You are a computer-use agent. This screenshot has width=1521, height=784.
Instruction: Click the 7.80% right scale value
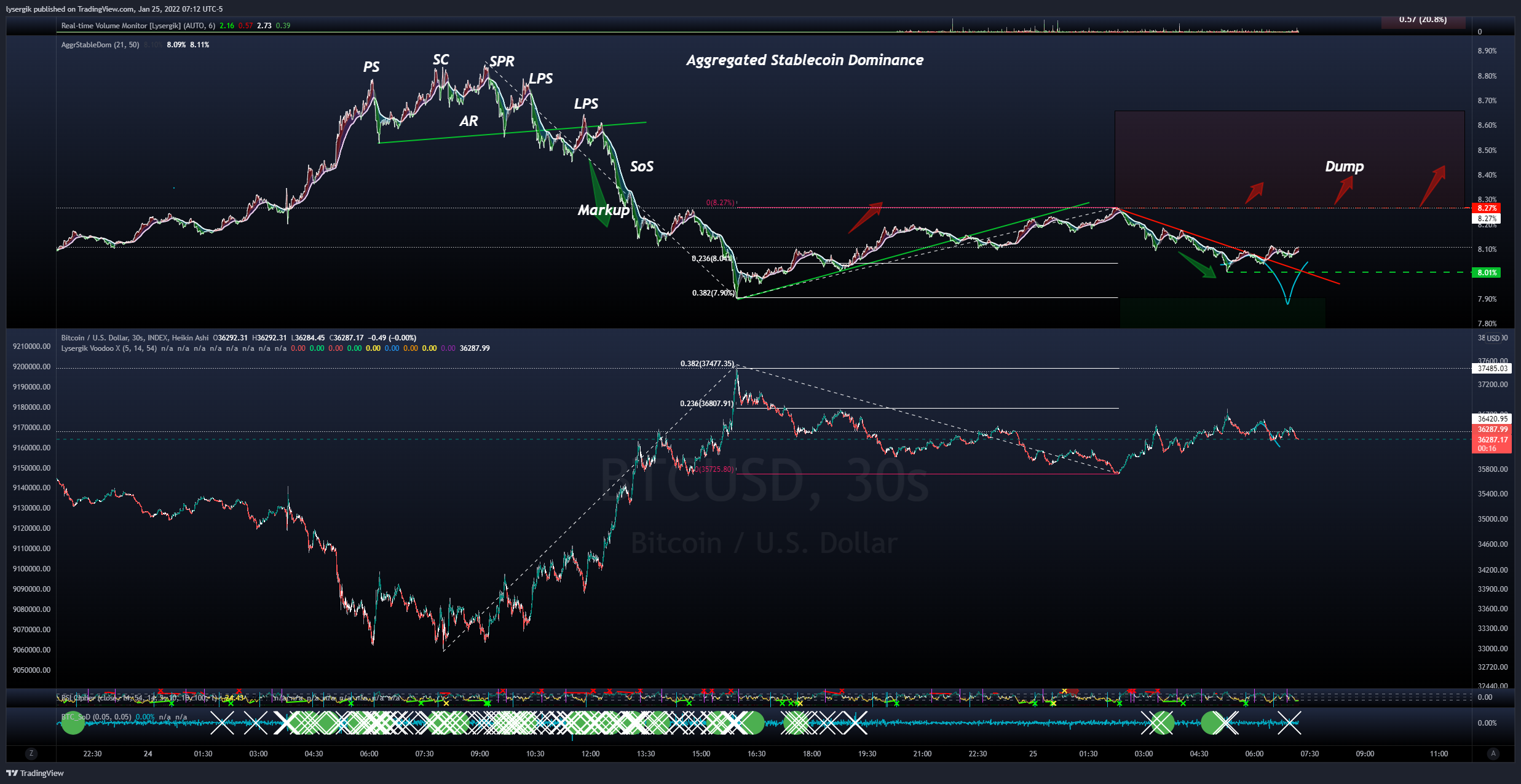[1487, 324]
